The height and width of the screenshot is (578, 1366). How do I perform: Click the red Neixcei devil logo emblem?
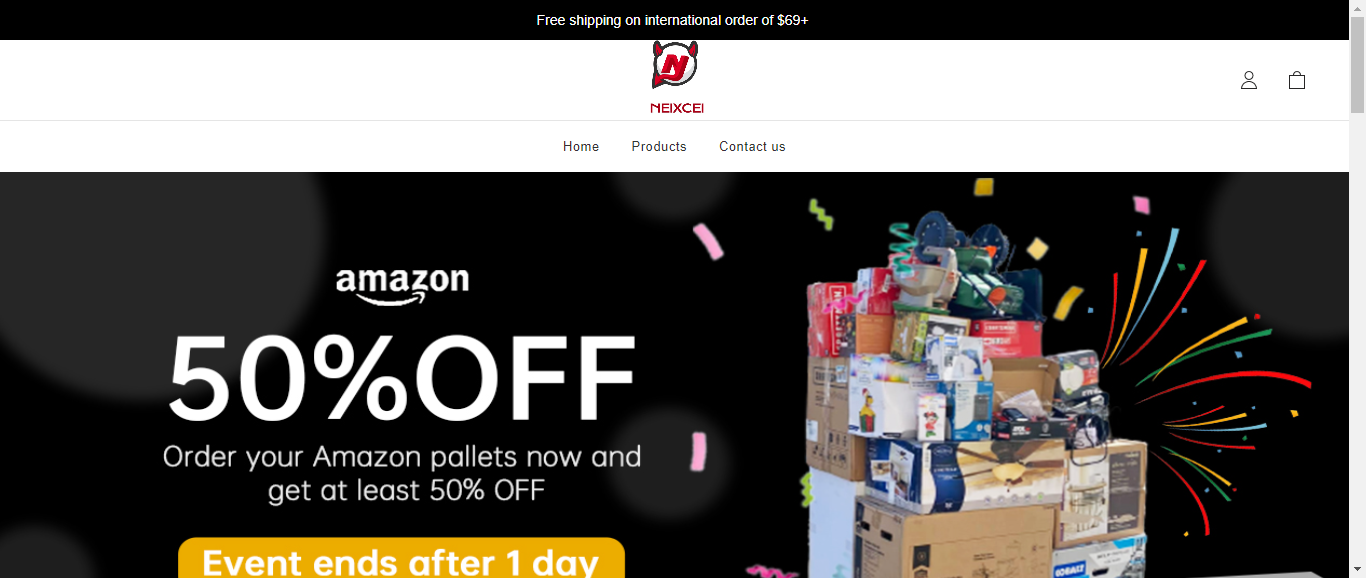(x=675, y=65)
